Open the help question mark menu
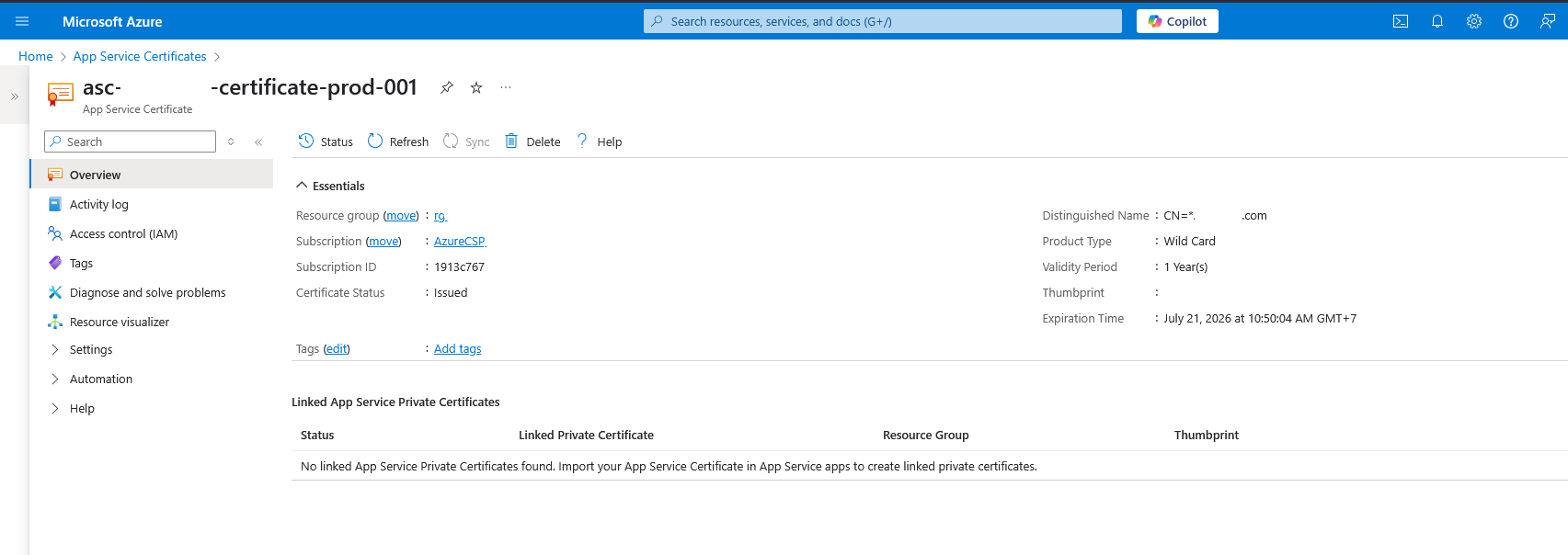The width and height of the screenshot is (1568, 555). pyautogui.click(x=1511, y=21)
